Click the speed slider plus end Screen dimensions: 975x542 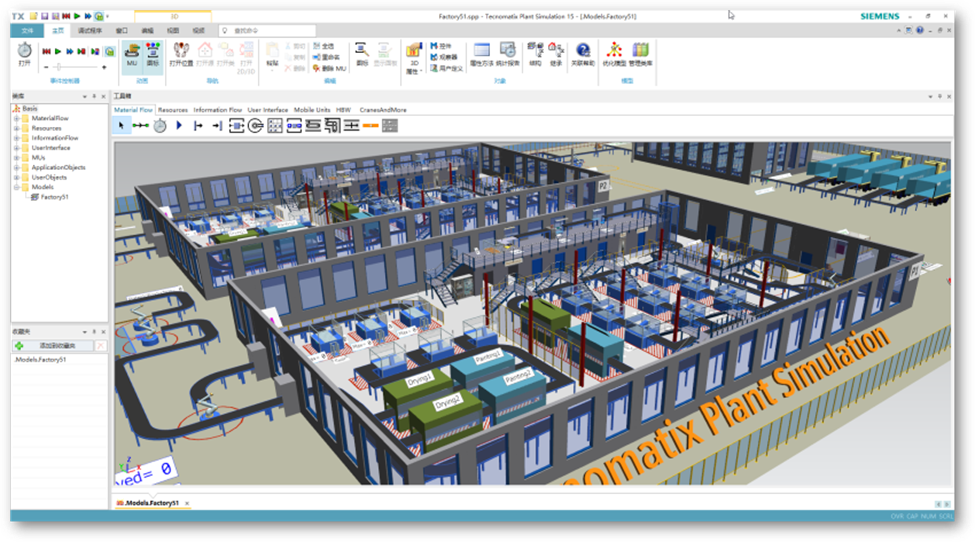pyautogui.click(x=104, y=67)
